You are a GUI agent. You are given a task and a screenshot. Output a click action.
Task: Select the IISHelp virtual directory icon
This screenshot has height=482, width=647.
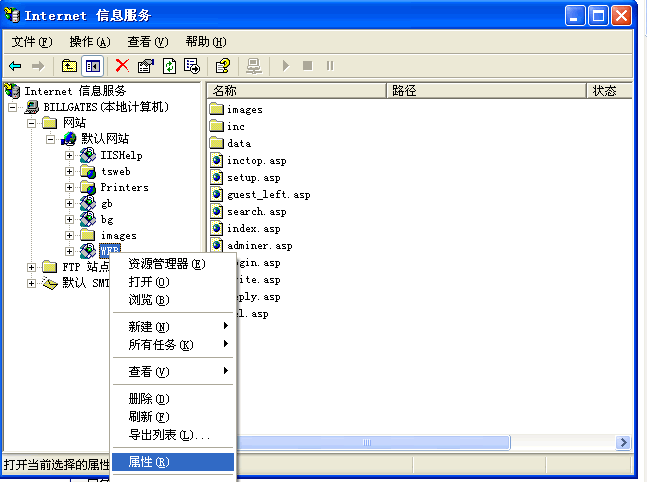pyautogui.click(x=88, y=155)
